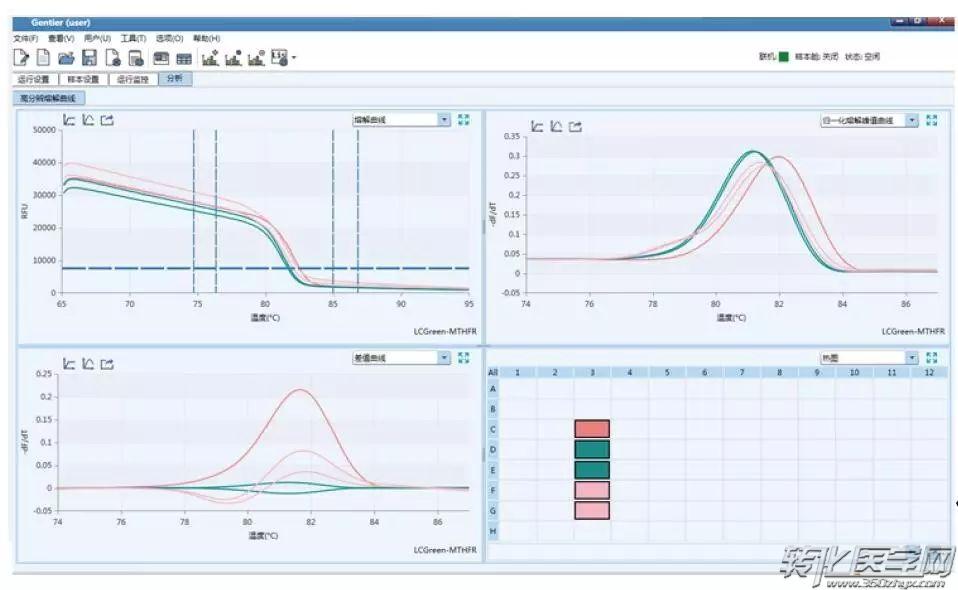Maximize the heat map panel with the expand icon
958x590 pixels.
pyautogui.click(x=932, y=357)
